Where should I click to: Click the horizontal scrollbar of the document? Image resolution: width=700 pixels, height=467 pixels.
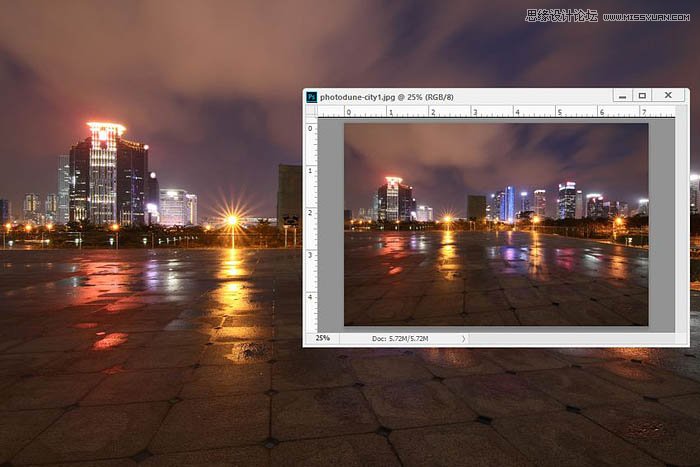coord(570,339)
